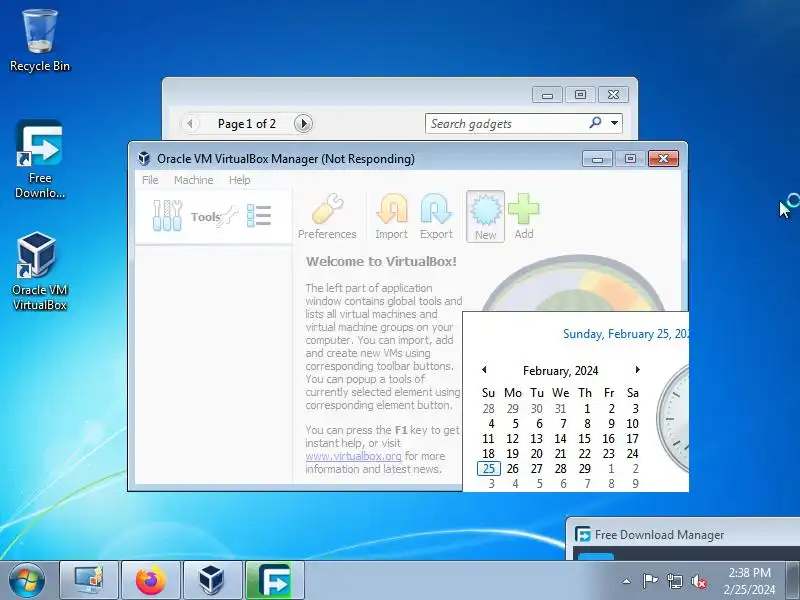
Task: Click the search magnifier in gadgets window
Action: coord(595,123)
